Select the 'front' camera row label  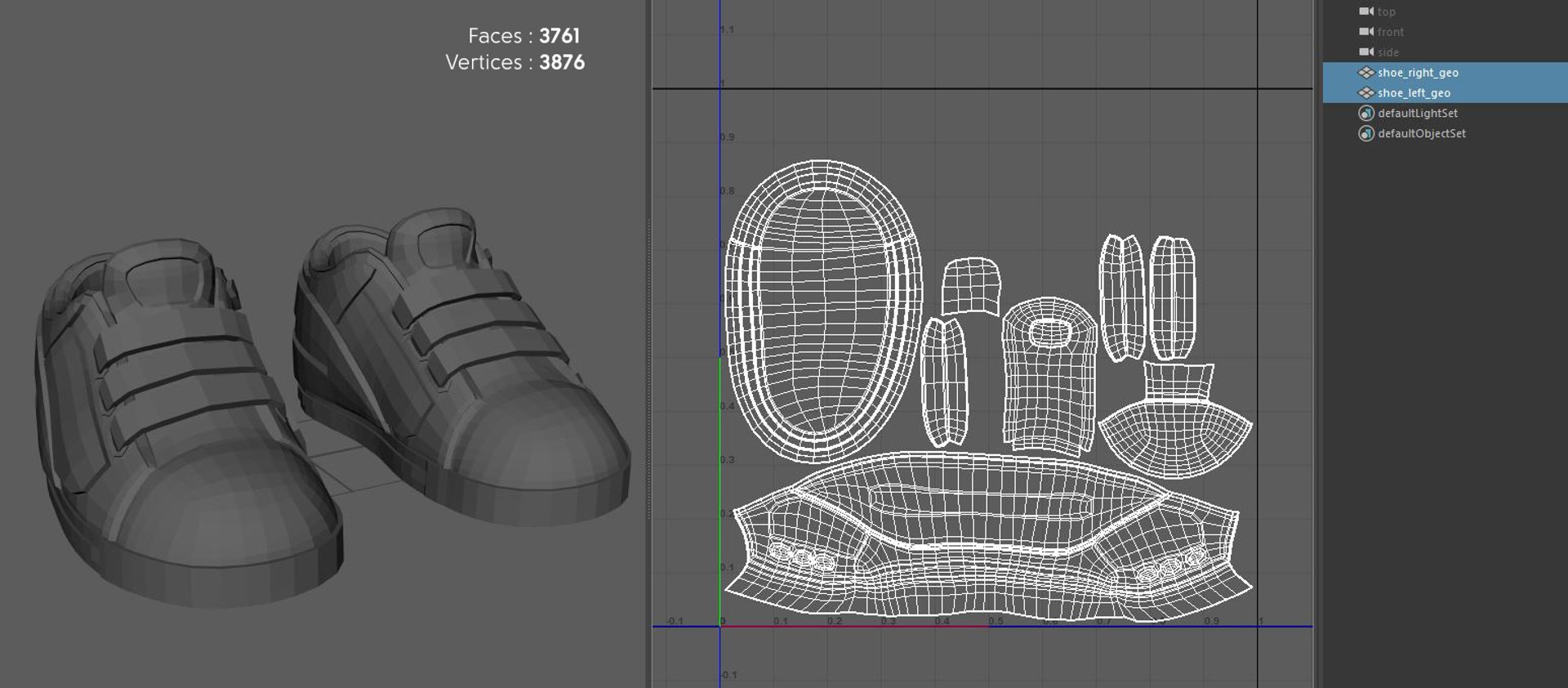click(x=1391, y=32)
